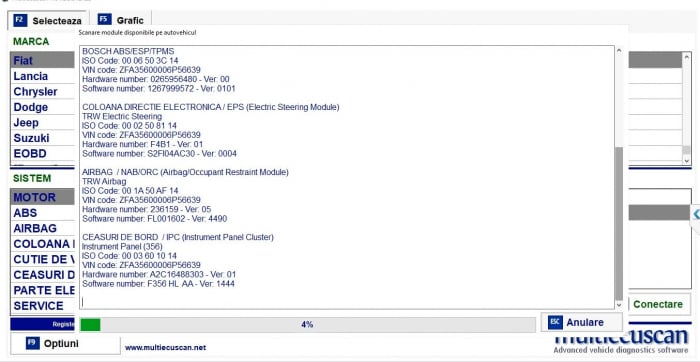Select MOTOR in the SISTEM list
The width and height of the screenshot is (700, 362).
(42, 197)
